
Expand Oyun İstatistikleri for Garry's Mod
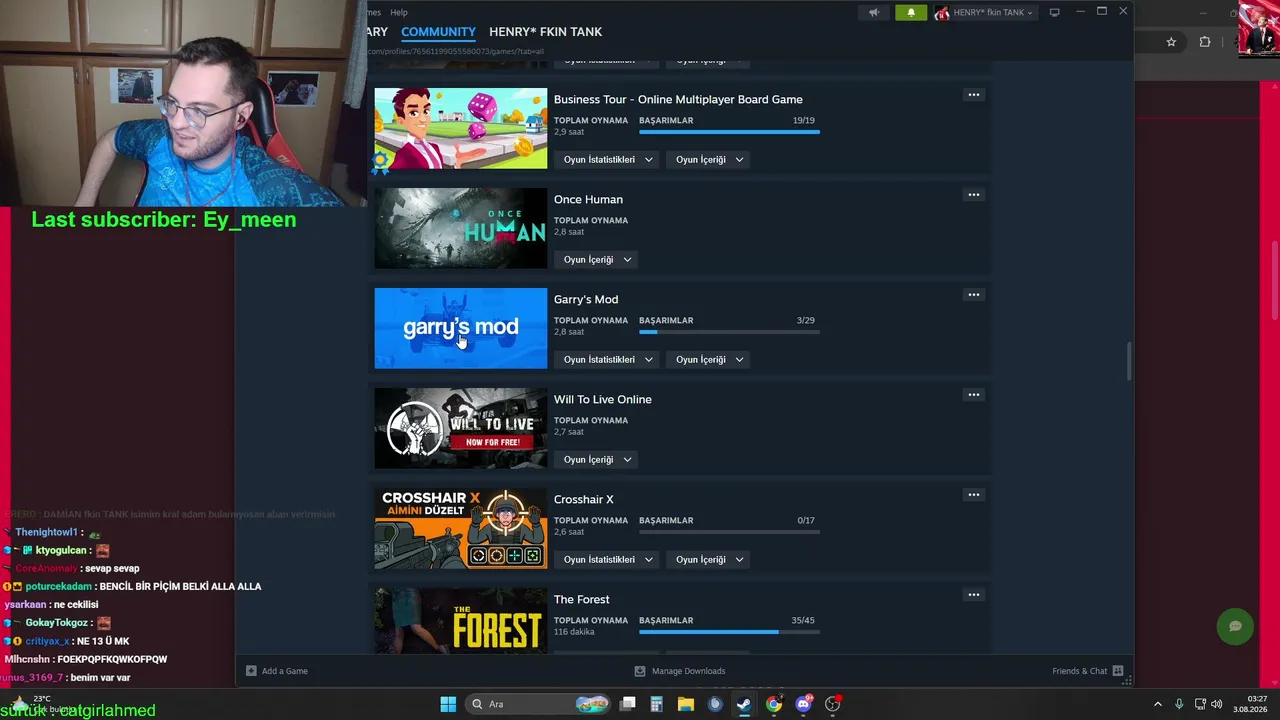tap(607, 360)
